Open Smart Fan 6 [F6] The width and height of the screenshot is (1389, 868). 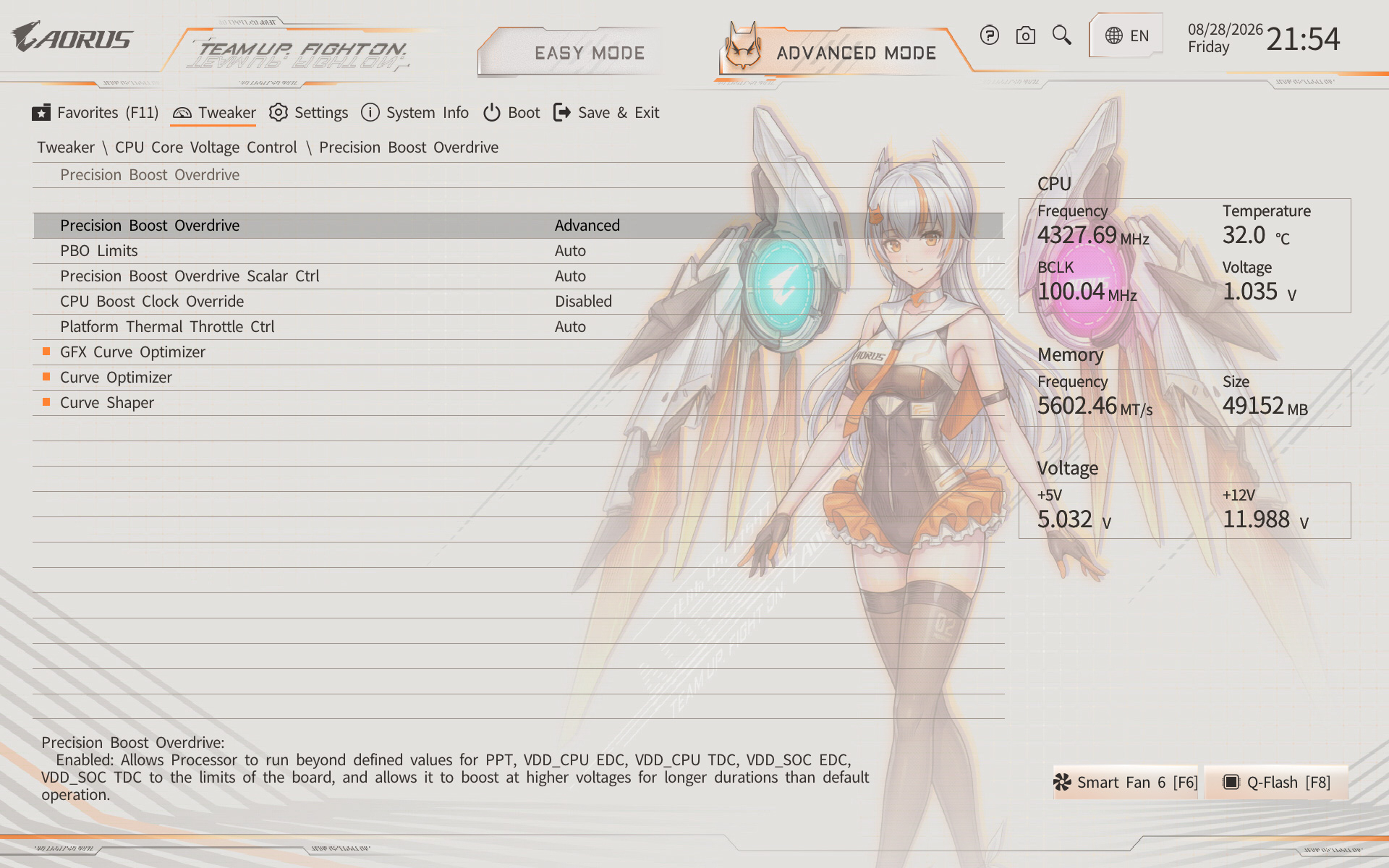pyautogui.click(x=1126, y=782)
